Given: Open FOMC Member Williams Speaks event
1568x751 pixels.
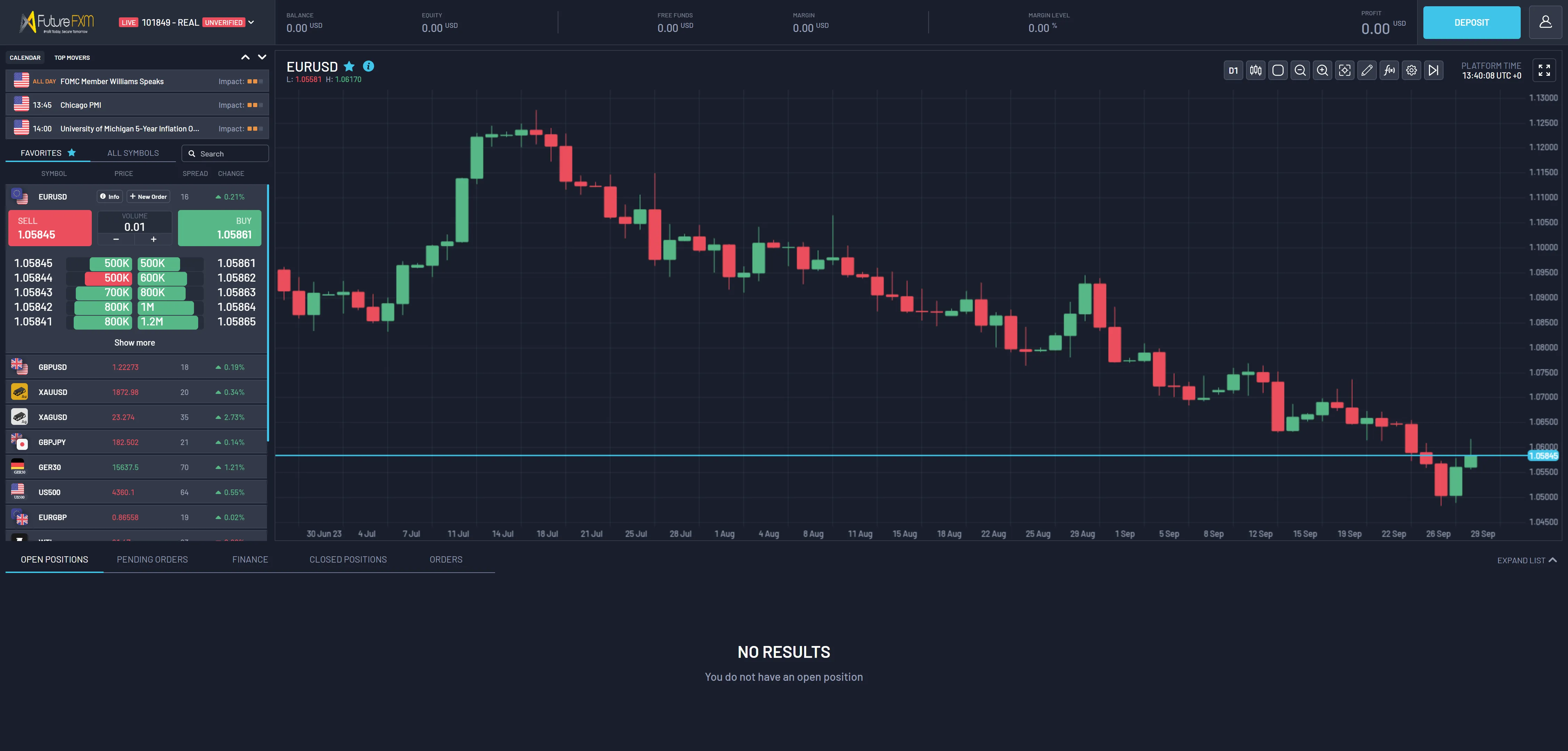Looking at the screenshot, I should 137,81.
